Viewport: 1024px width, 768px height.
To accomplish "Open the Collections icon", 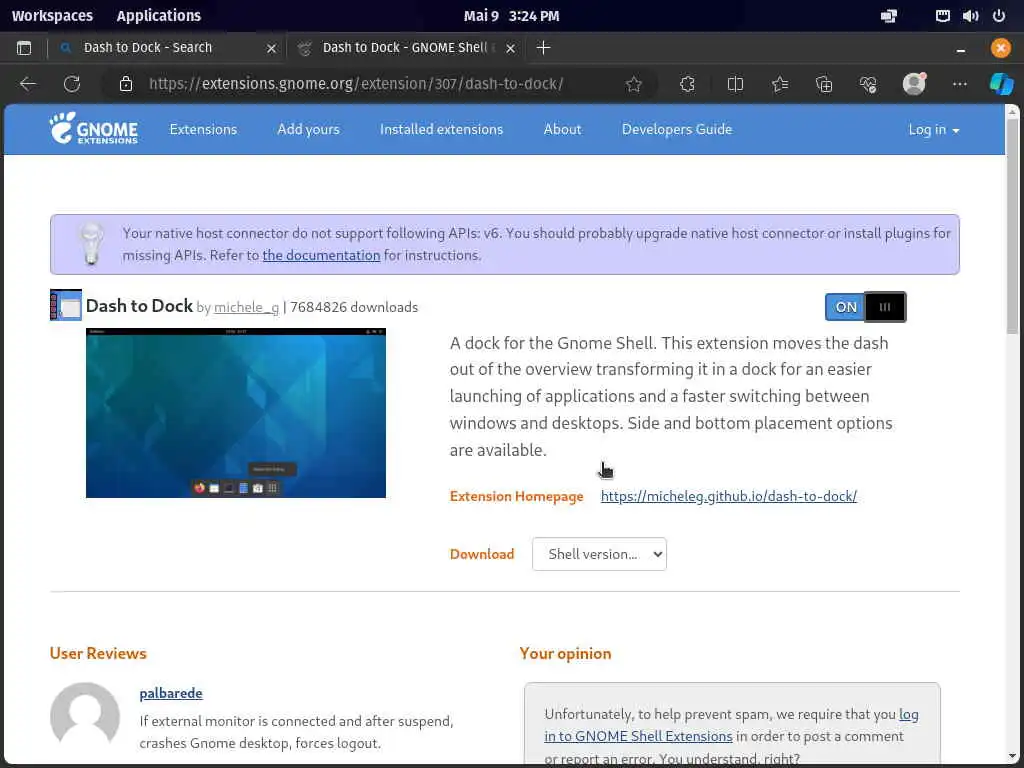I will pyautogui.click(x=824, y=84).
